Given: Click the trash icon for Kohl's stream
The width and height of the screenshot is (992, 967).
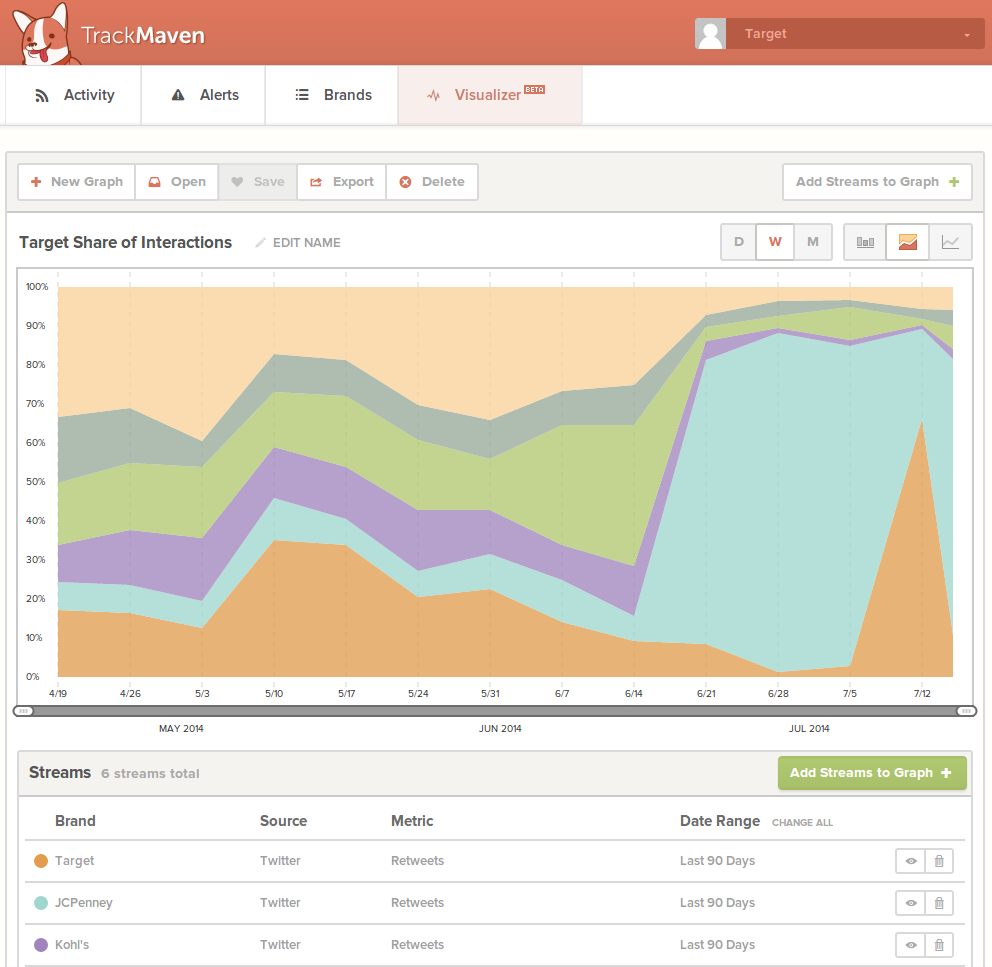Looking at the screenshot, I should tap(939, 945).
